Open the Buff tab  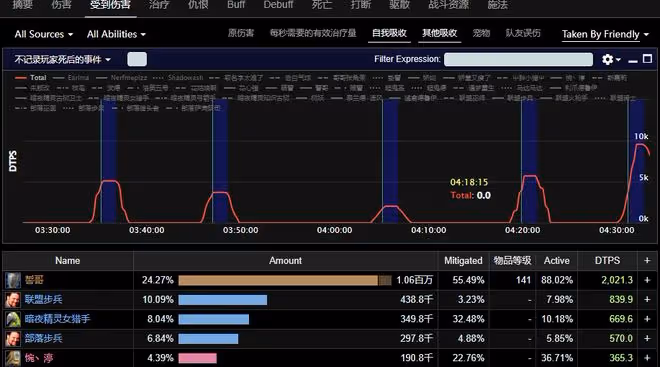pyautogui.click(x=236, y=5)
